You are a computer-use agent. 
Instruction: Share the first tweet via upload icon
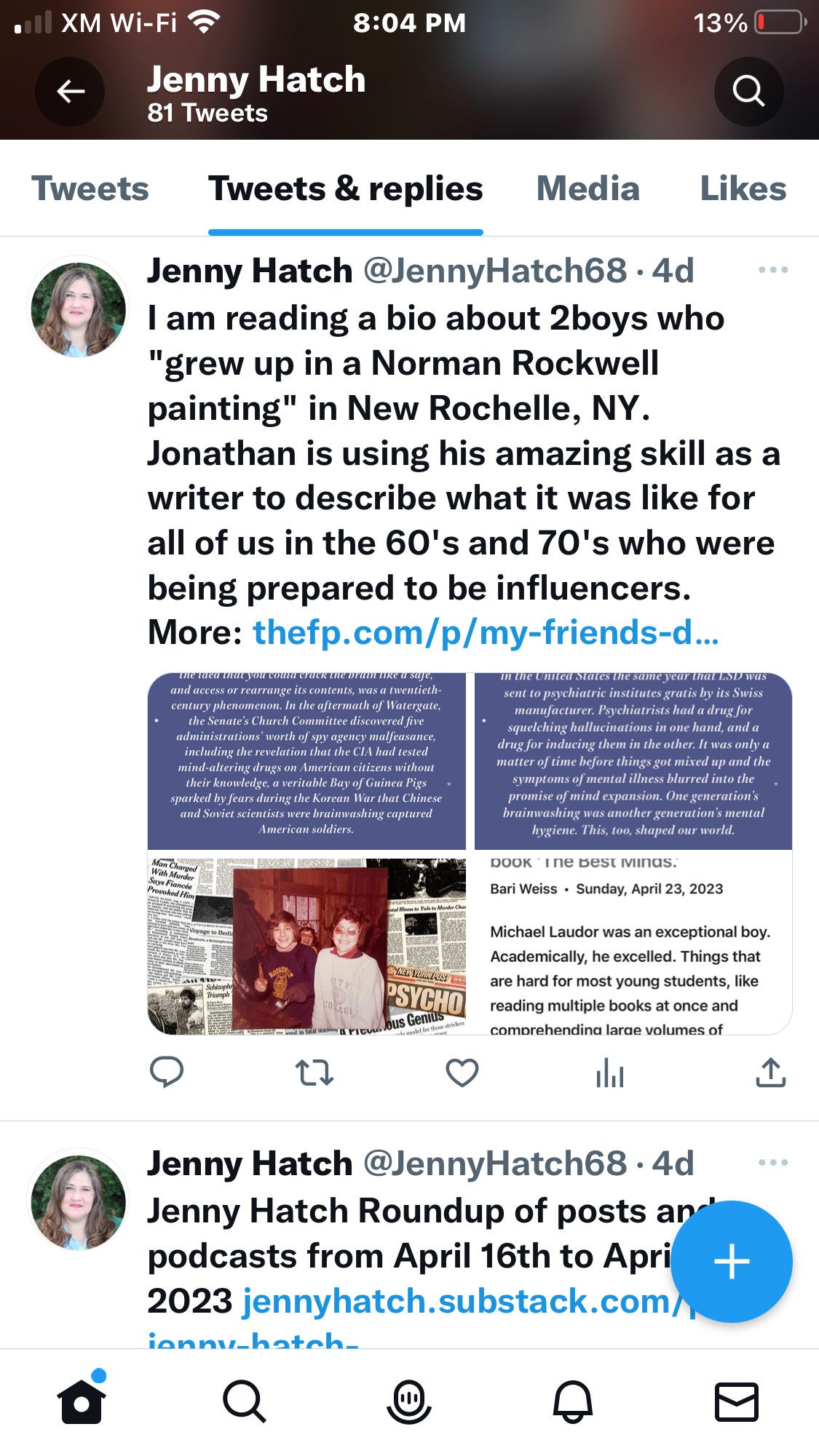771,1072
